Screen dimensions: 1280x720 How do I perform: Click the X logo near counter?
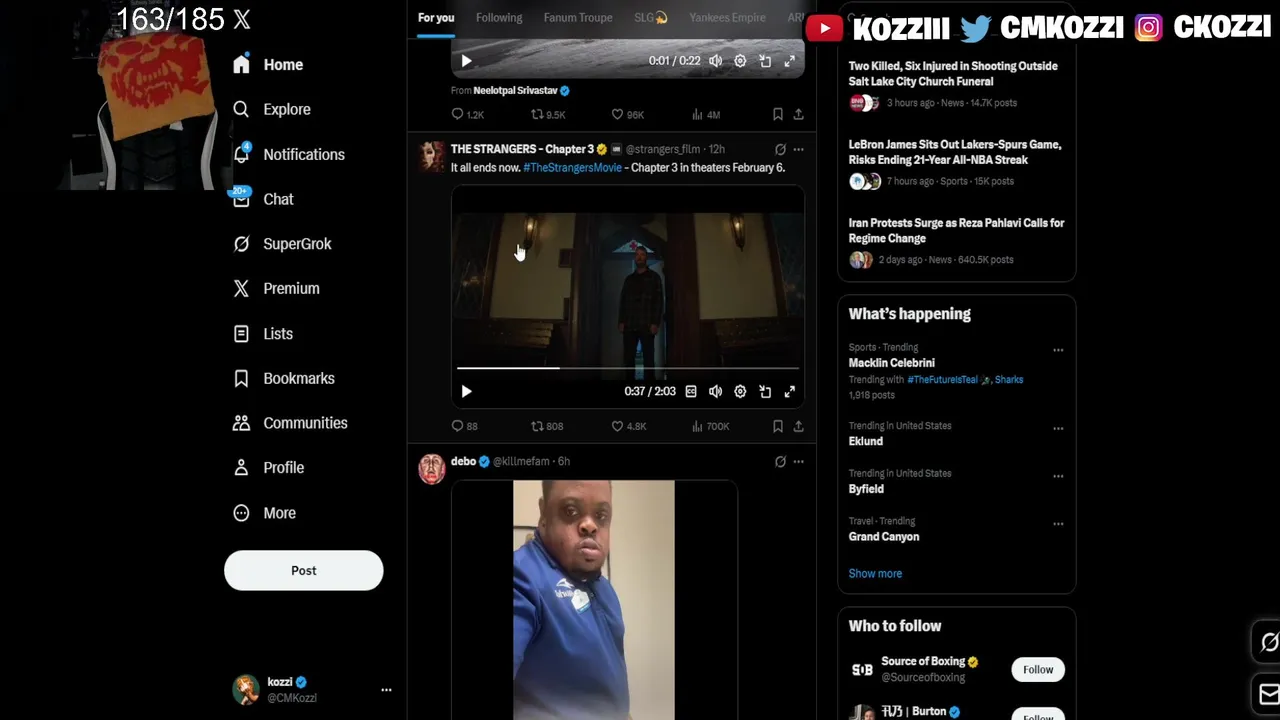click(242, 19)
